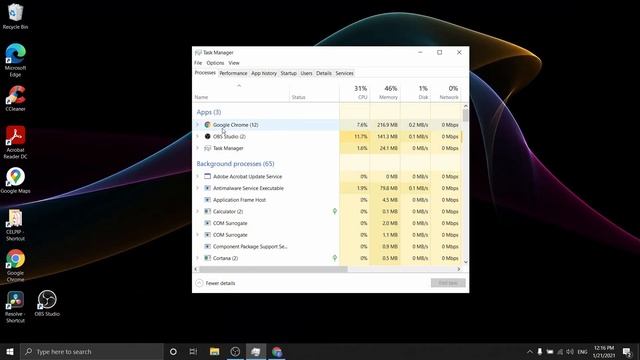Click Calculator's suspended leaf status icon
The width and height of the screenshot is (640, 360).
tap(335, 211)
